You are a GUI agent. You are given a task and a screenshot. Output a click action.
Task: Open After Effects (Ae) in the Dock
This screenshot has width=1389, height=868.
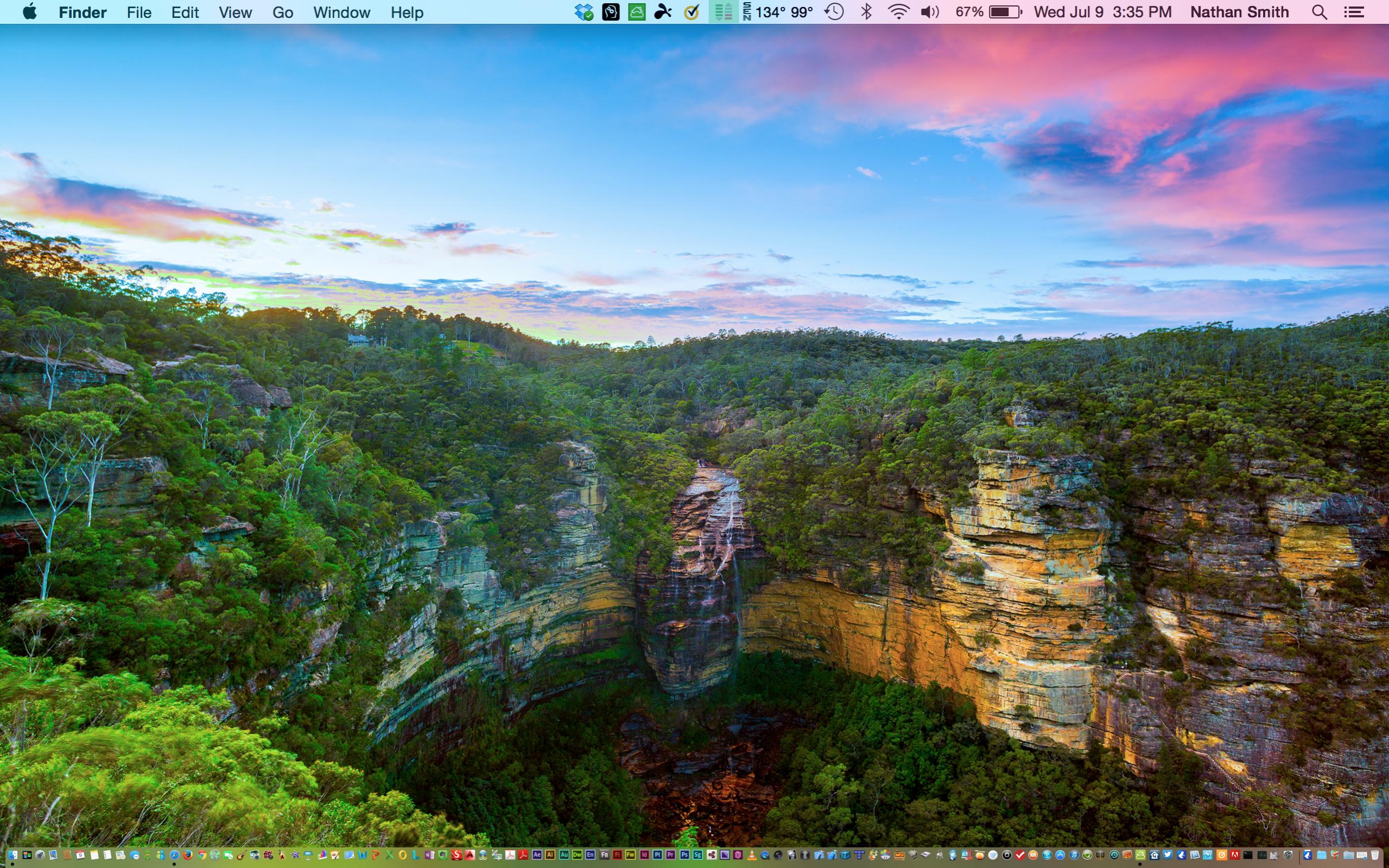[537, 855]
